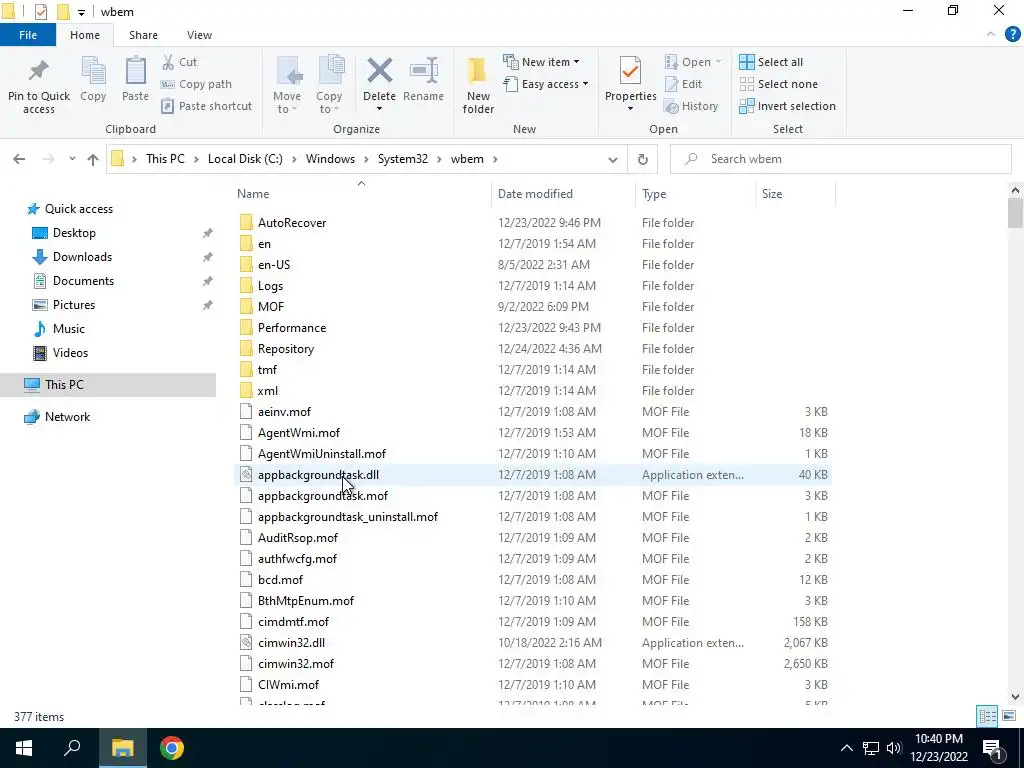This screenshot has width=1024, height=768.
Task: Select Paste shortcut in ribbon
Action: (x=206, y=106)
